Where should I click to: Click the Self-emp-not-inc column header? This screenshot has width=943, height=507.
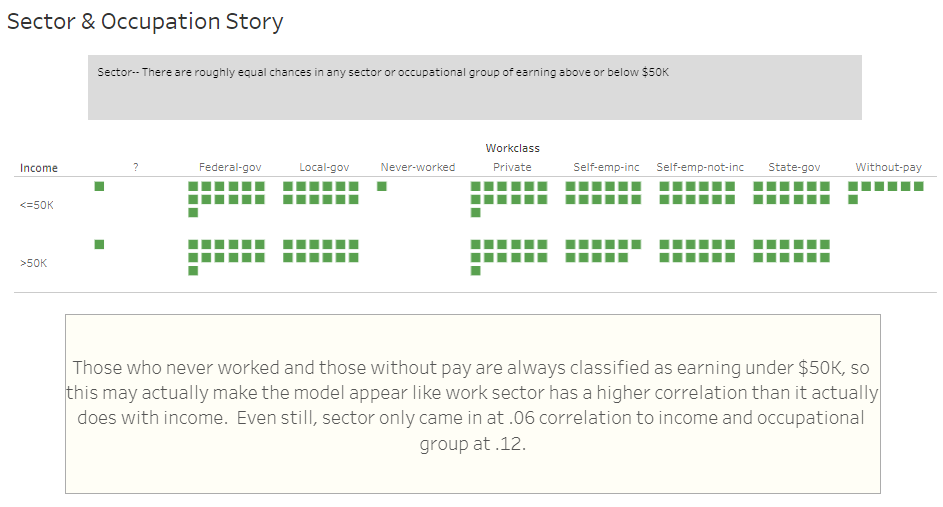[x=700, y=168]
